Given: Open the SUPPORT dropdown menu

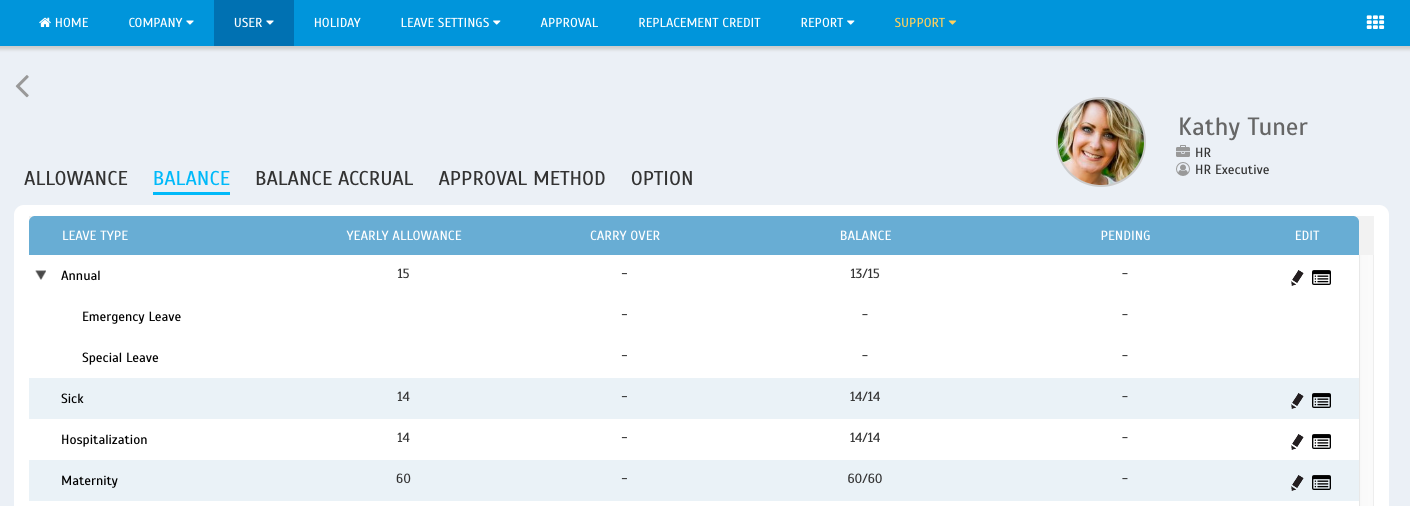Looking at the screenshot, I should click(925, 22).
